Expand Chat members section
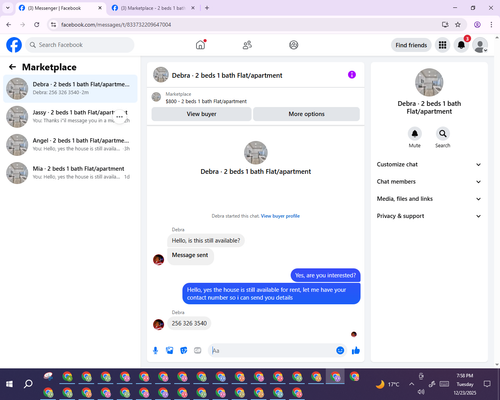This screenshot has height=400, width=500. pyautogui.click(x=429, y=182)
